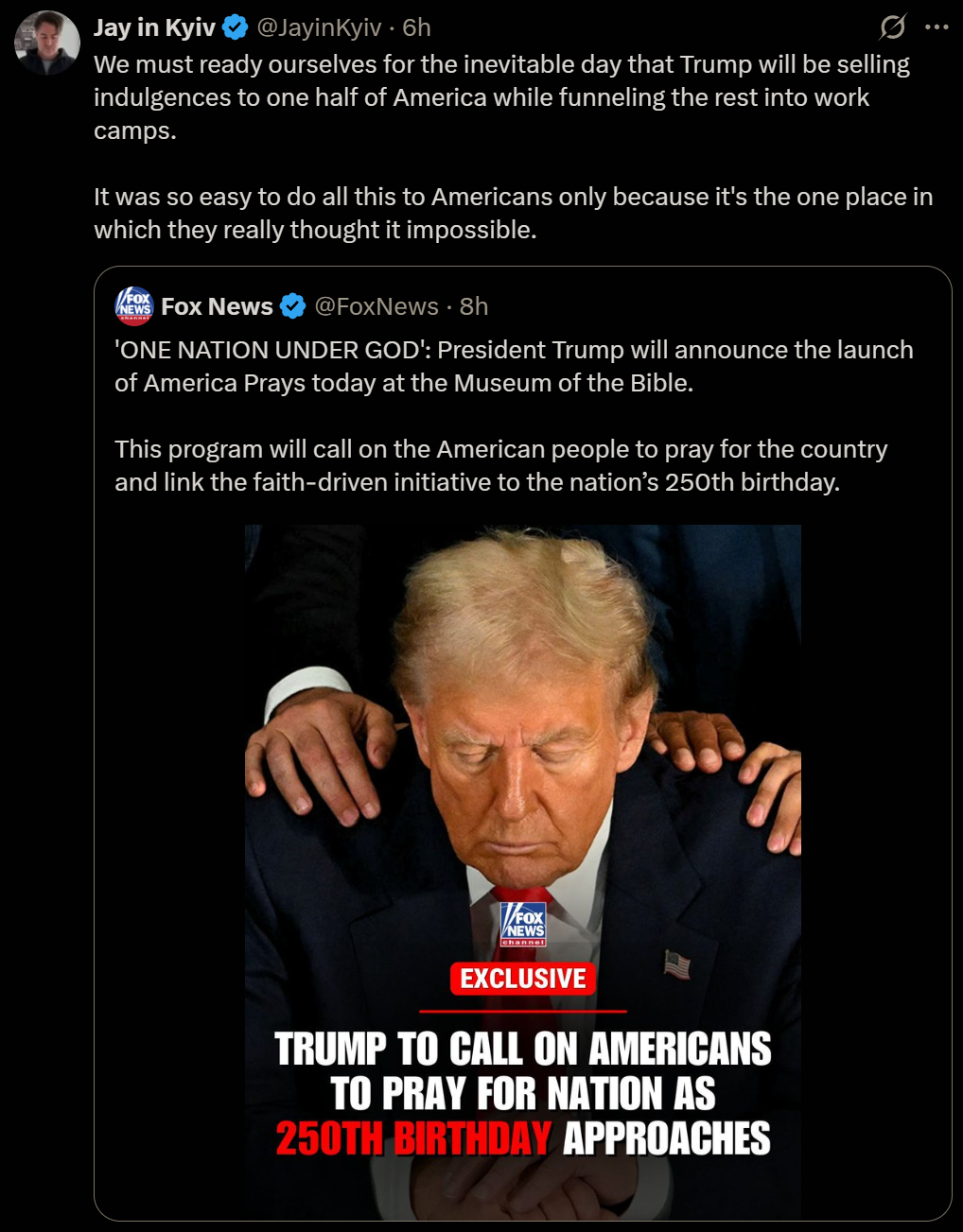Expand the Trump praying photo
Image resolution: width=963 pixels, height=1232 pixels.
point(522,872)
